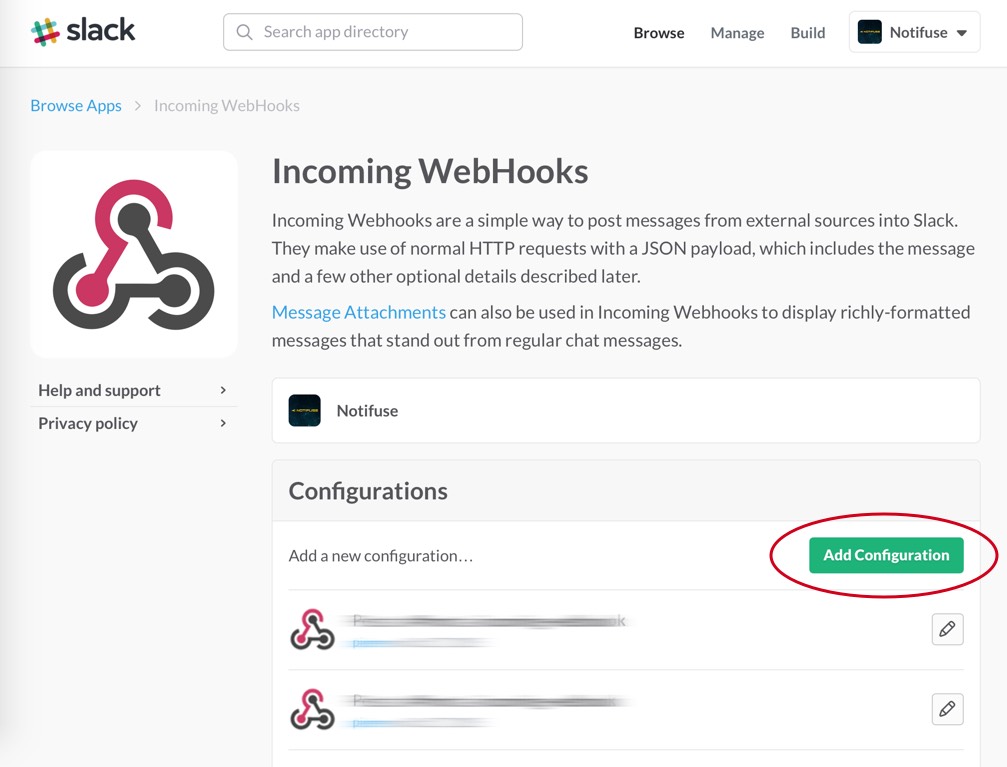Open the Browse menu
The image size is (1007, 767).
point(659,33)
